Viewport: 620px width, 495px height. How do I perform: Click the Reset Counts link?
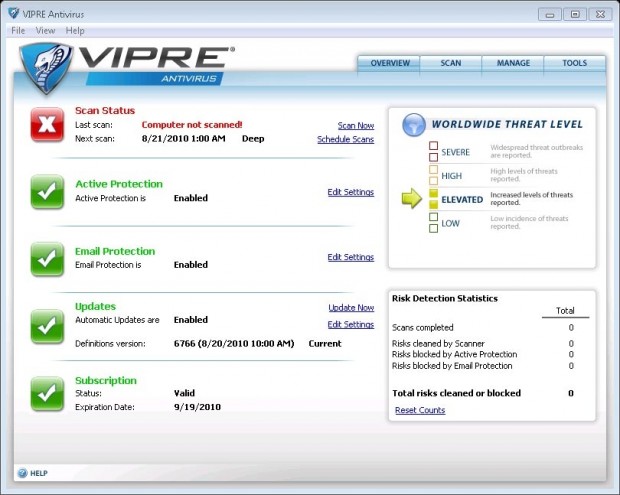420,410
